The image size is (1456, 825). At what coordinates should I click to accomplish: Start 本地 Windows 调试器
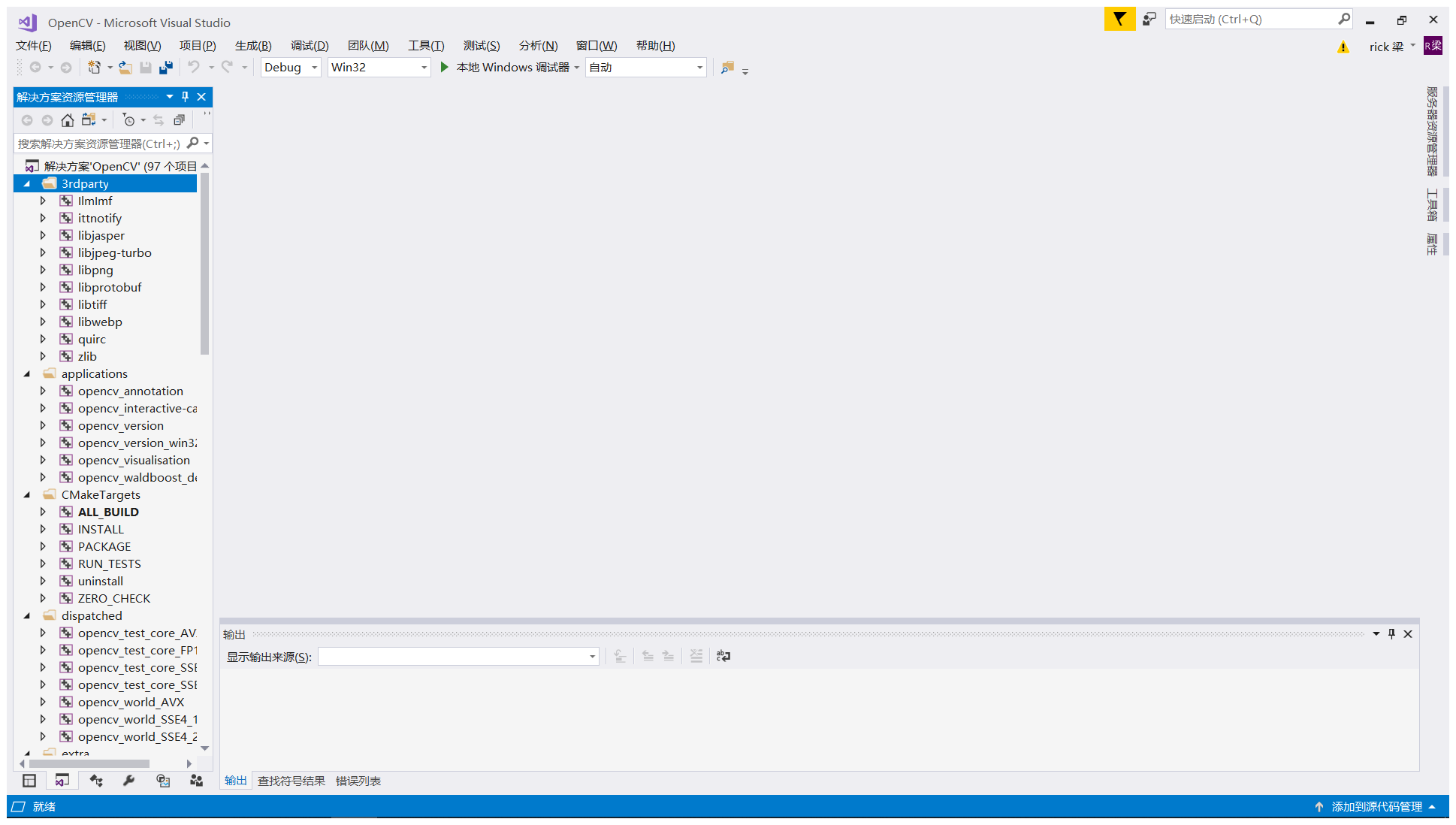(x=505, y=68)
